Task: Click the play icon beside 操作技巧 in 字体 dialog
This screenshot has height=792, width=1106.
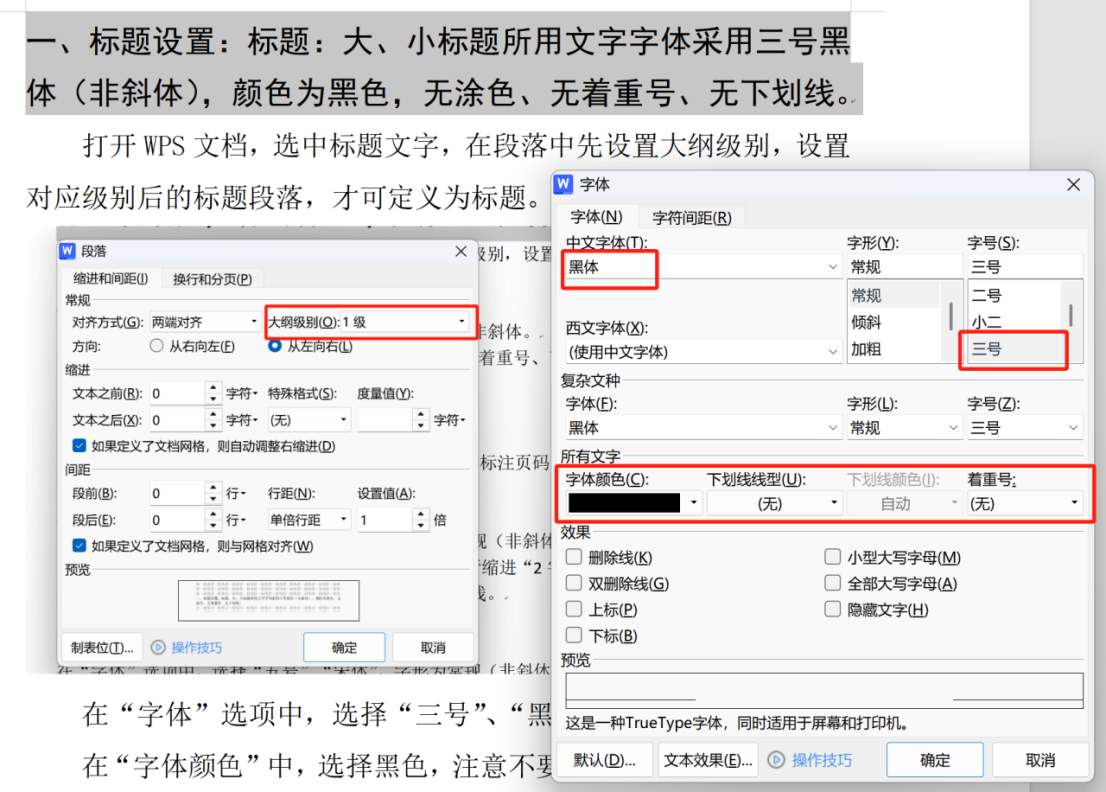Action: [776, 760]
